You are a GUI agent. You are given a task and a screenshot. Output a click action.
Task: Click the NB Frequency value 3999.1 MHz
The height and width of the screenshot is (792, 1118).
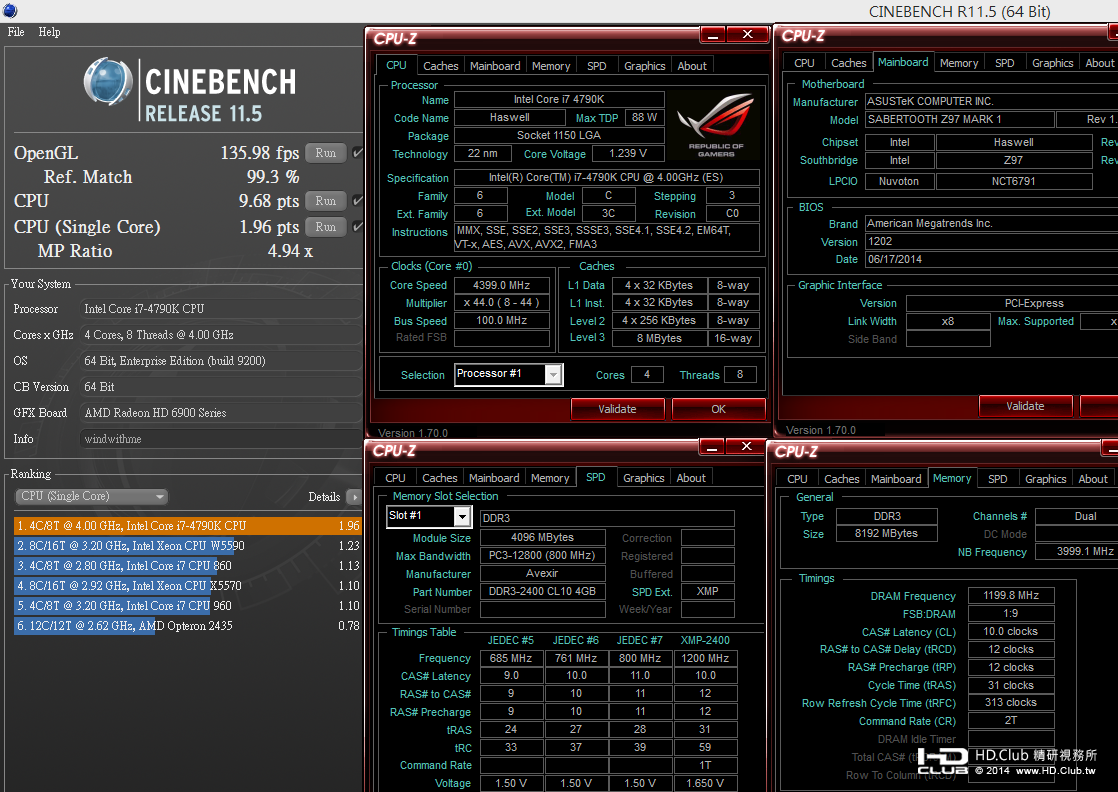pos(1077,551)
